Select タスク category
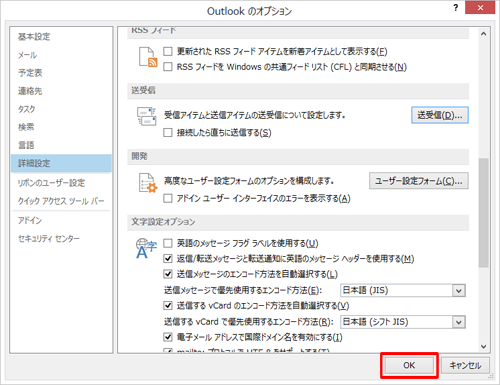 click(x=61, y=109)
